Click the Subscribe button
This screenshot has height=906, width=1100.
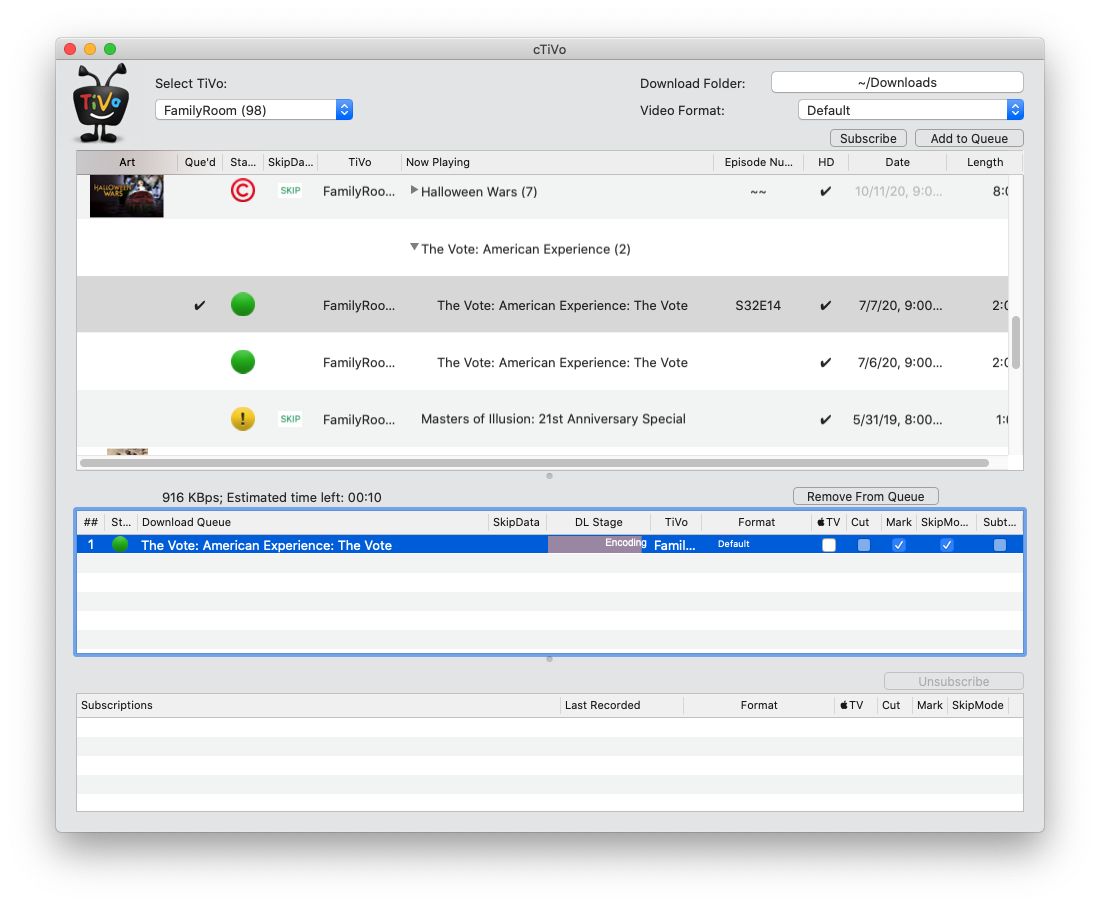point(867,138)
